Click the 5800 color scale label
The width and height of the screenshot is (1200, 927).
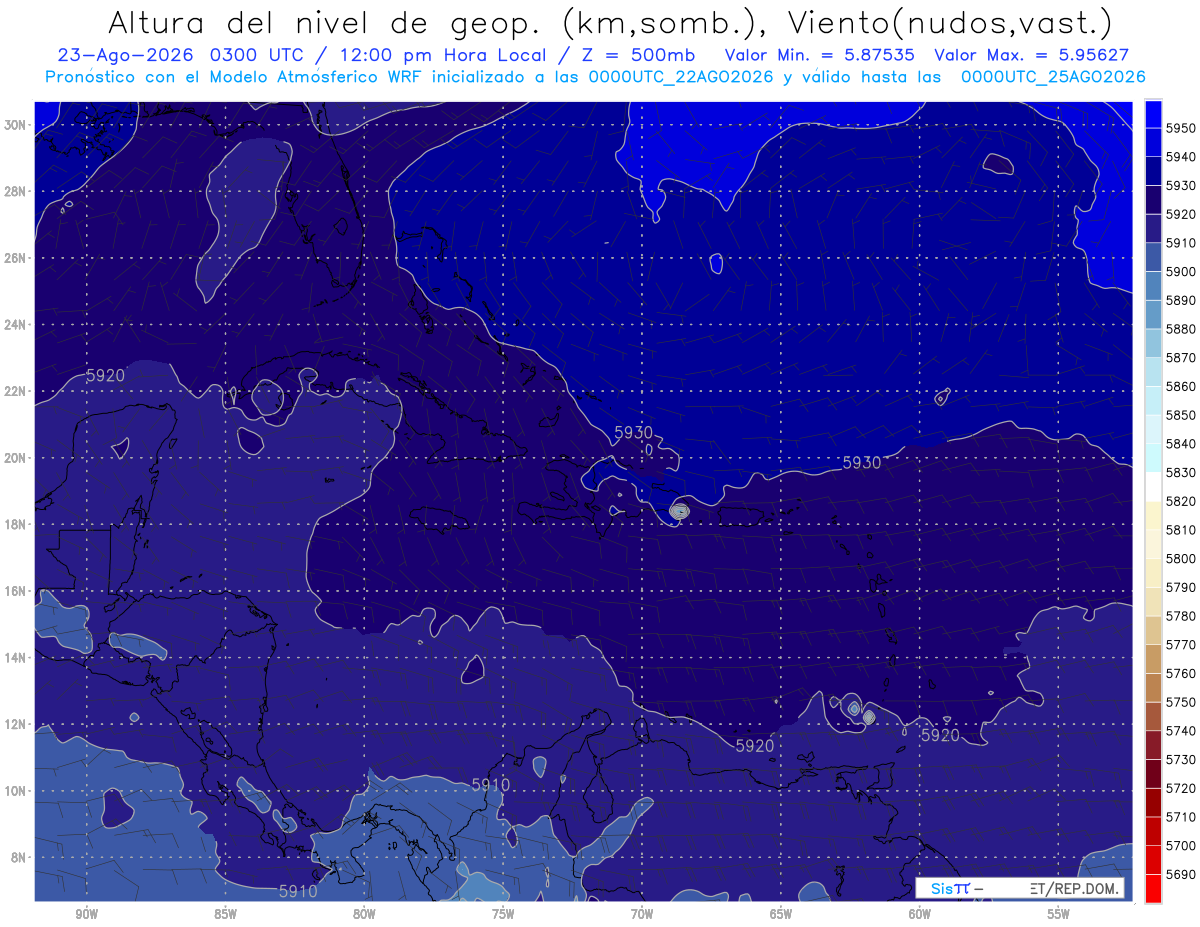click(1181, 559)
